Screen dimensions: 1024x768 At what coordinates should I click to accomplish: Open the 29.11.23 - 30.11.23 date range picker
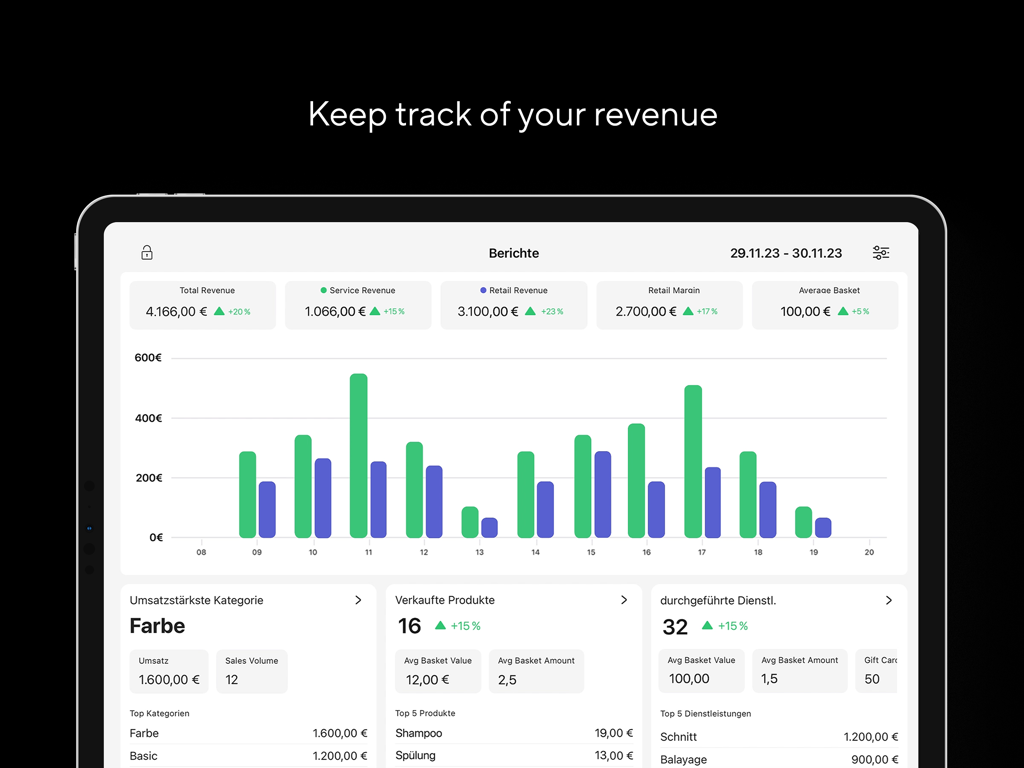[787, 253]
